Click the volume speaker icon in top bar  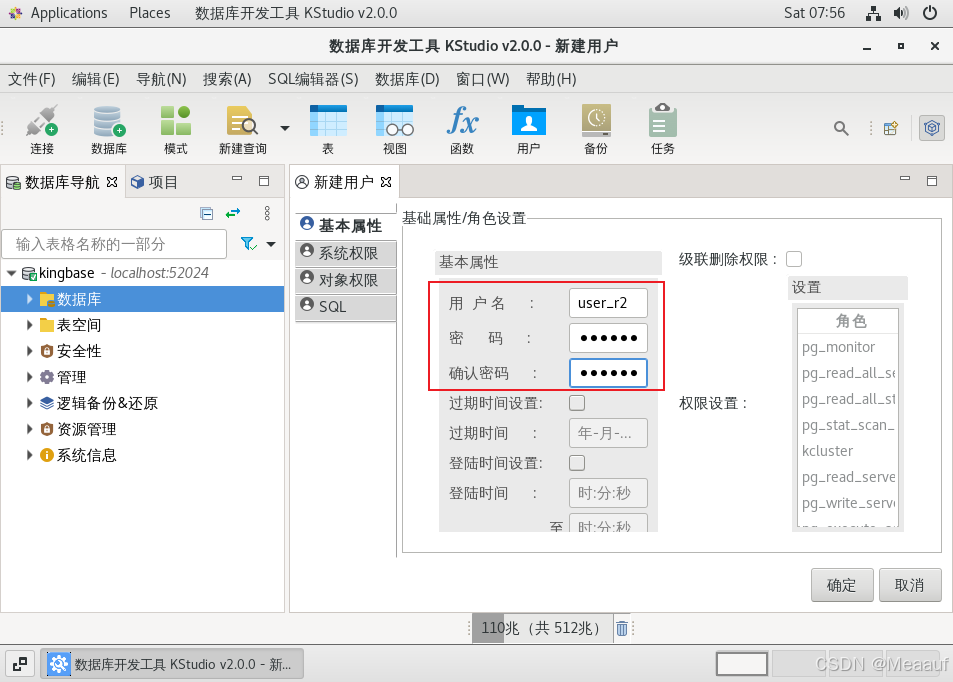901,13
